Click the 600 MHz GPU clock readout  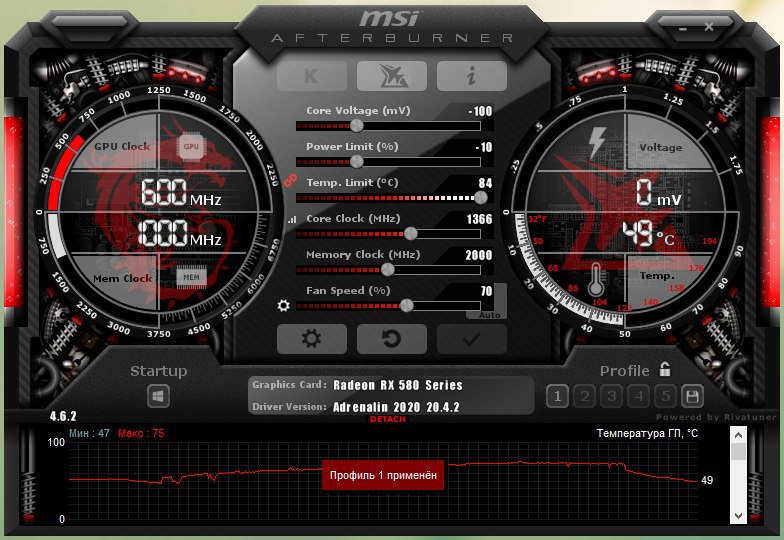point(181,192)
